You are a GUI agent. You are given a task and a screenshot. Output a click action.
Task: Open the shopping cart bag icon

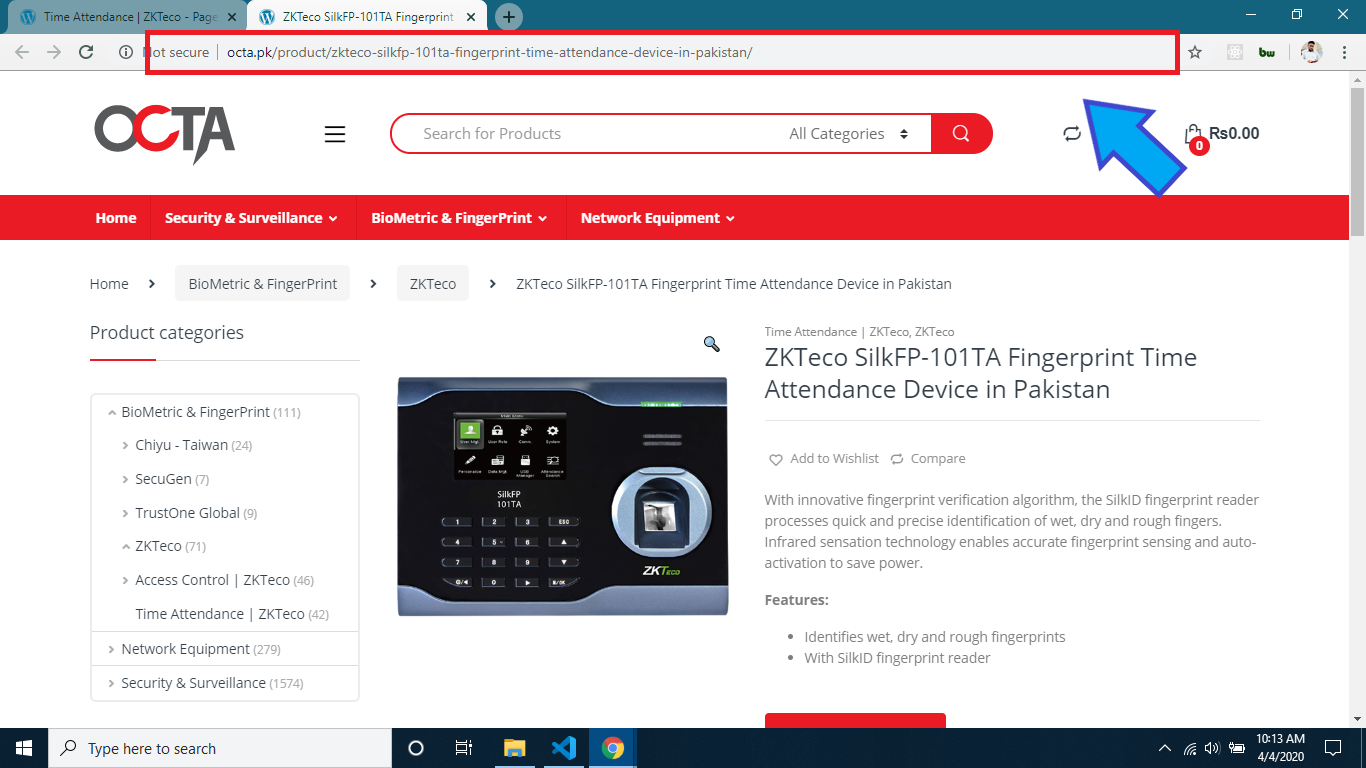tap(1193, 134)
